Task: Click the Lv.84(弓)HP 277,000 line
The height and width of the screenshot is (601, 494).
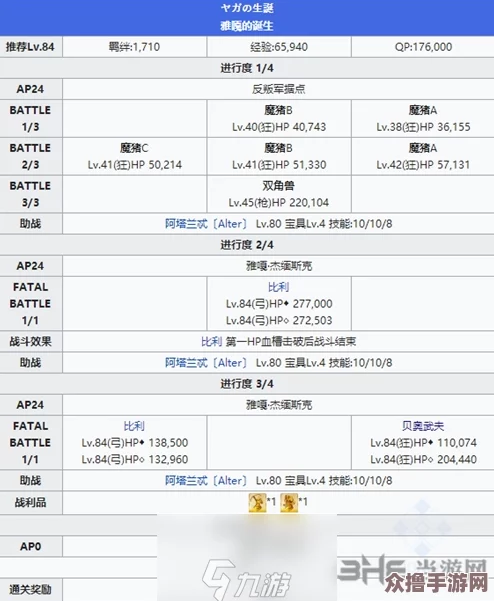Action: (279, 304)
